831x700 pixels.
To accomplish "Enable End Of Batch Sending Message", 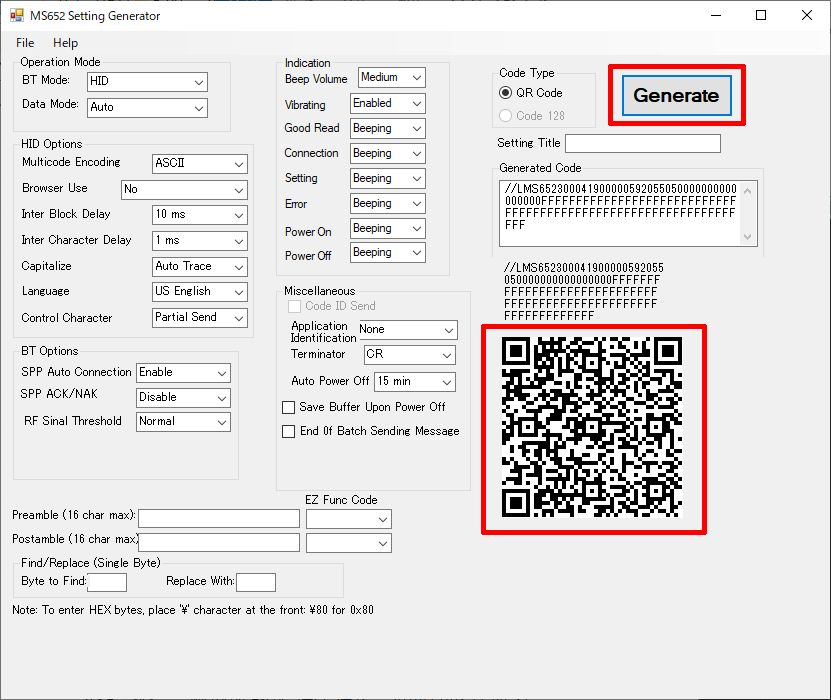I will point(371,431).
